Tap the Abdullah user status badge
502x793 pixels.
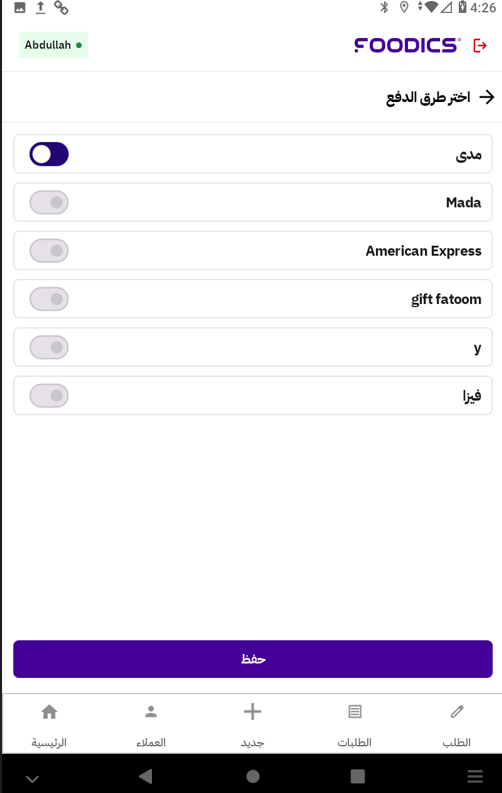(53, 45)
